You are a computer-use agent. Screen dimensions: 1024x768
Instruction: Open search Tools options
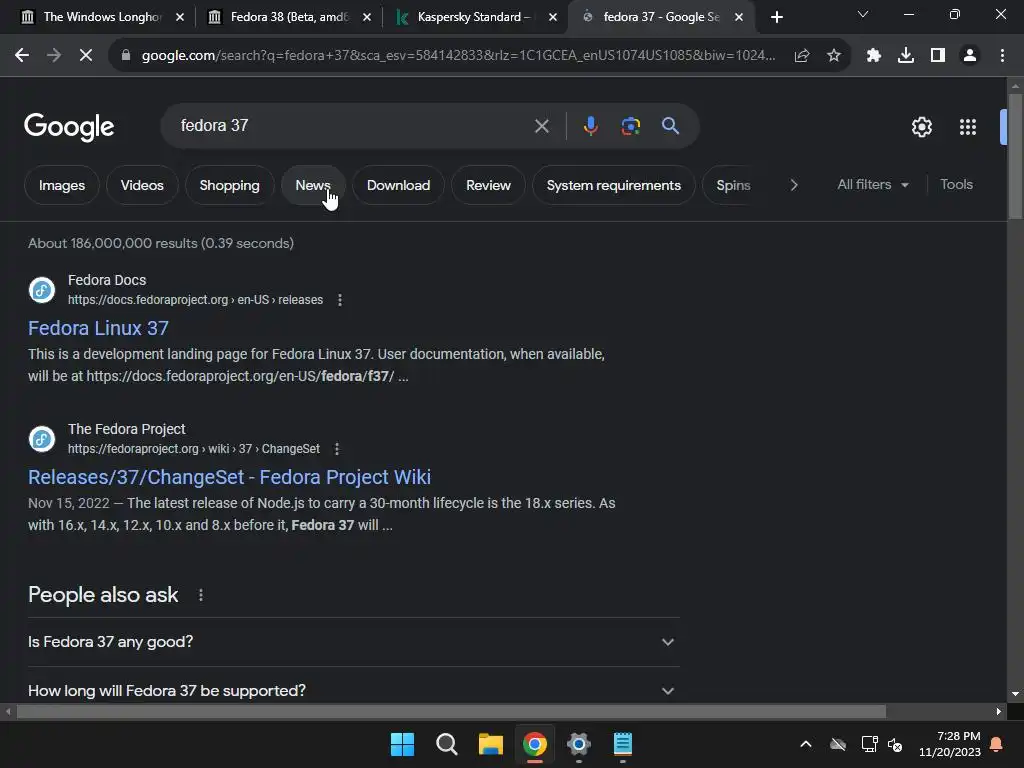pos(956,185)
